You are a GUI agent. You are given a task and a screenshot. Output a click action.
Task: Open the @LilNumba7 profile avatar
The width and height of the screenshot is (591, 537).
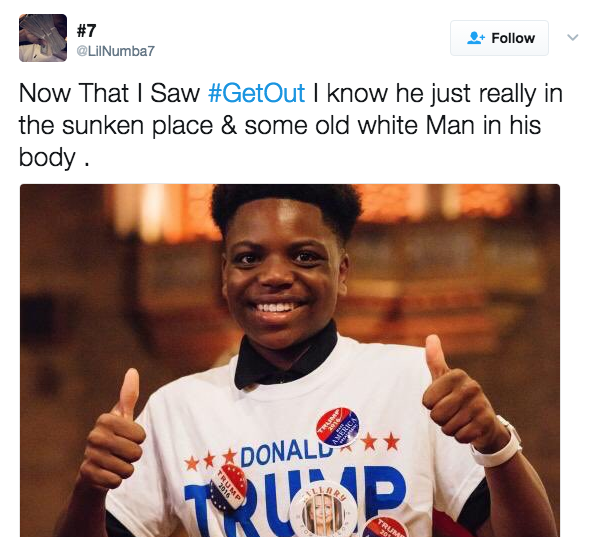tap(43, 38)
